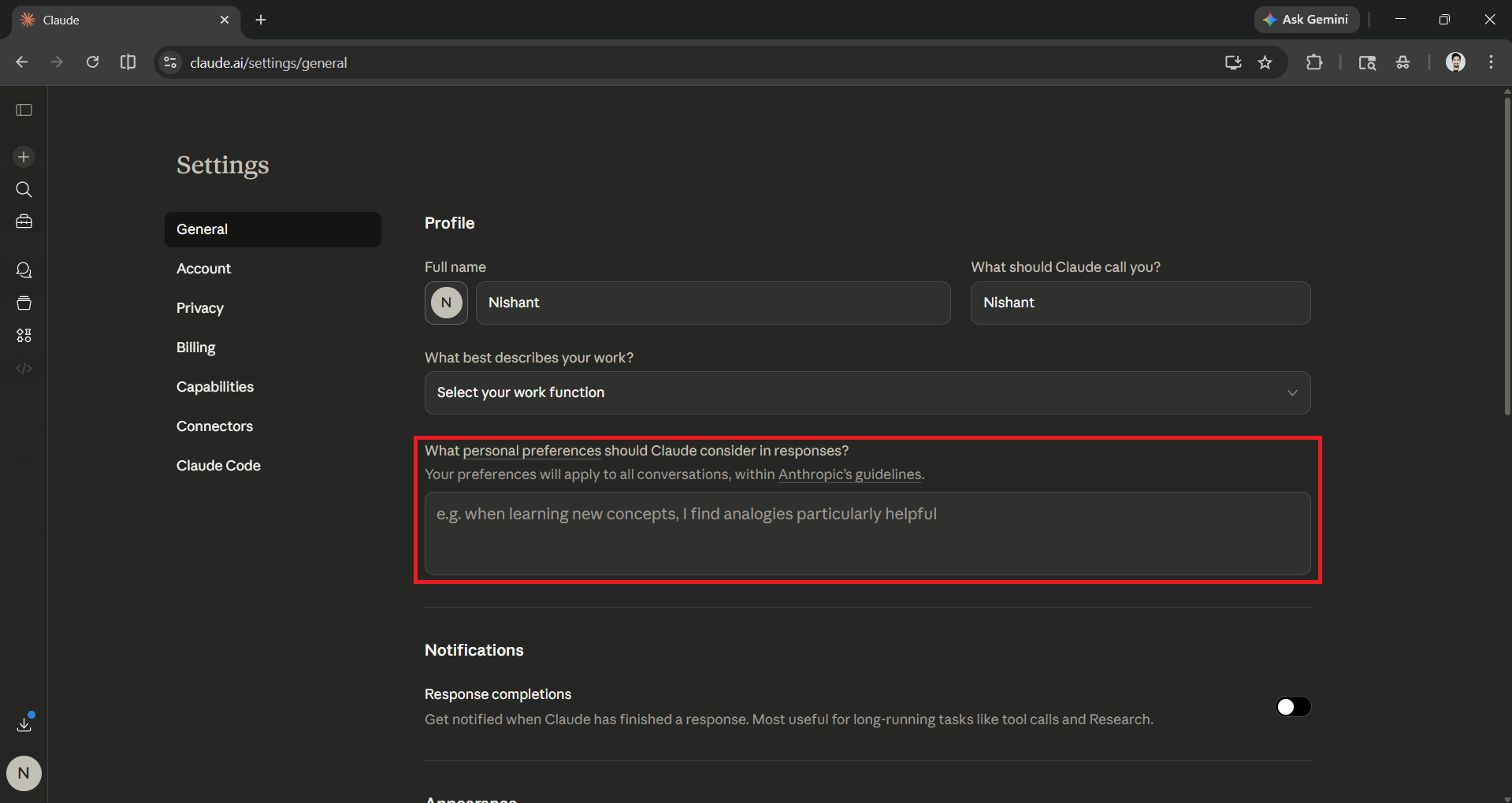Toggle Response completions notifications switch

coord(1293,707)
